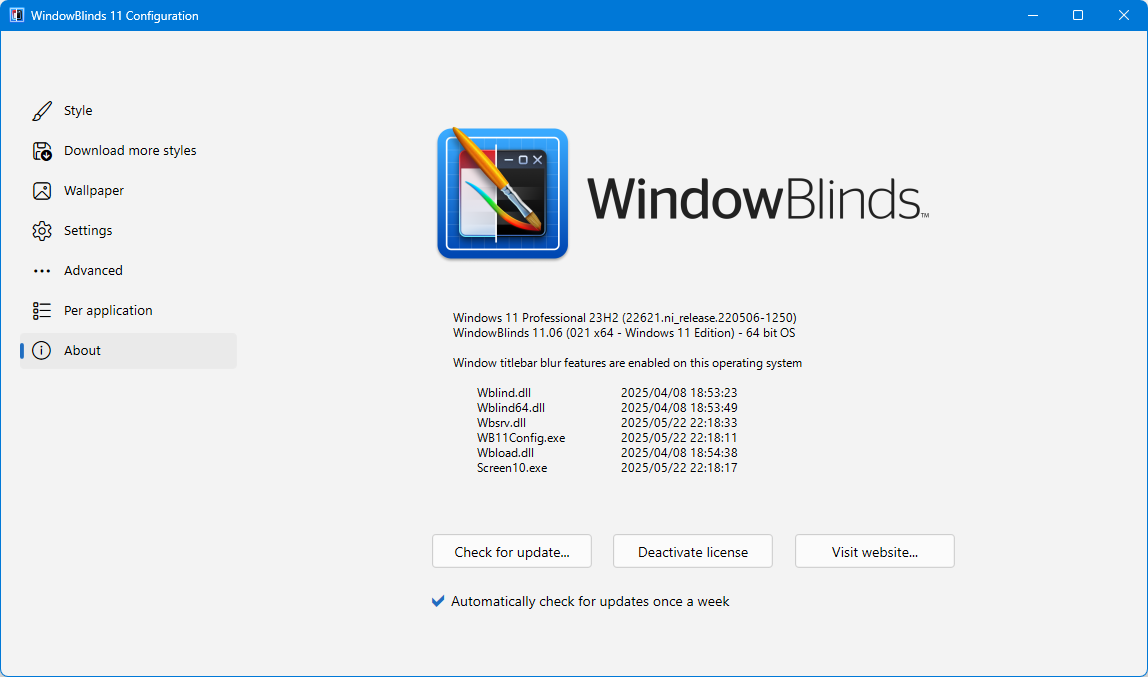Go to Download more styles
This screenshot has width=1148, height=677.
[128, 151]
